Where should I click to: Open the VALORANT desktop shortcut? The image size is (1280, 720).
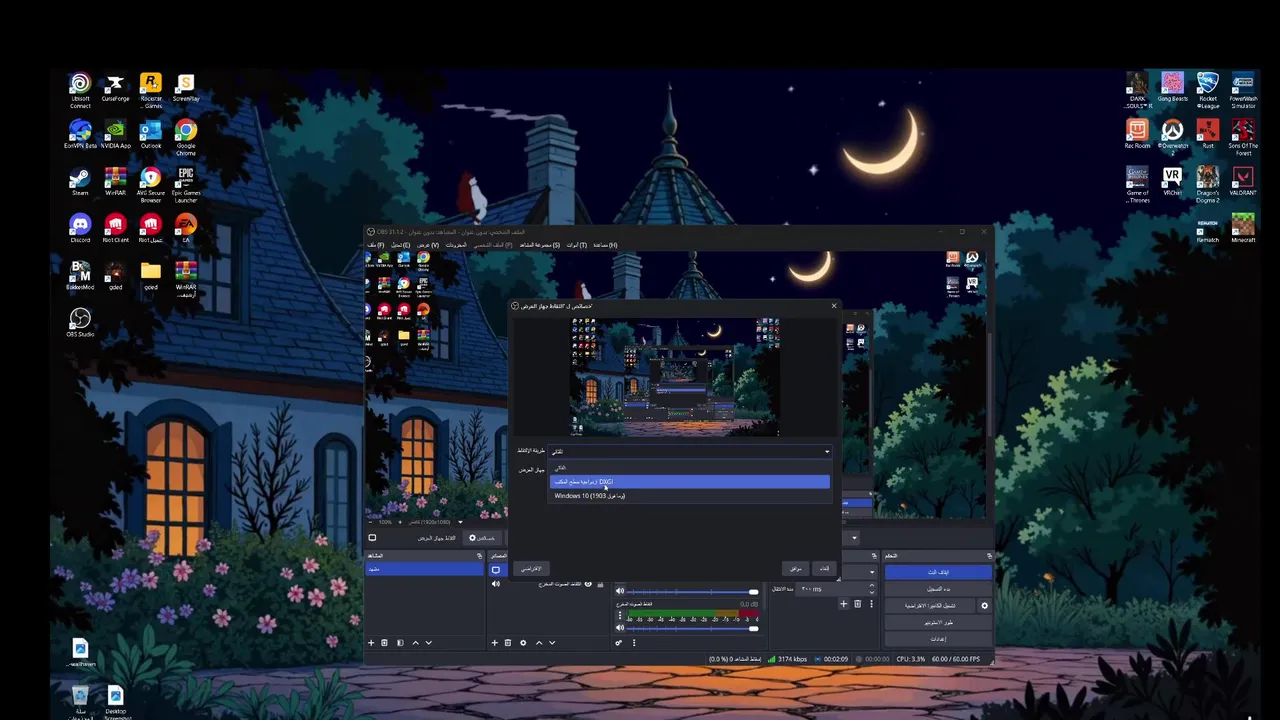1243,181
